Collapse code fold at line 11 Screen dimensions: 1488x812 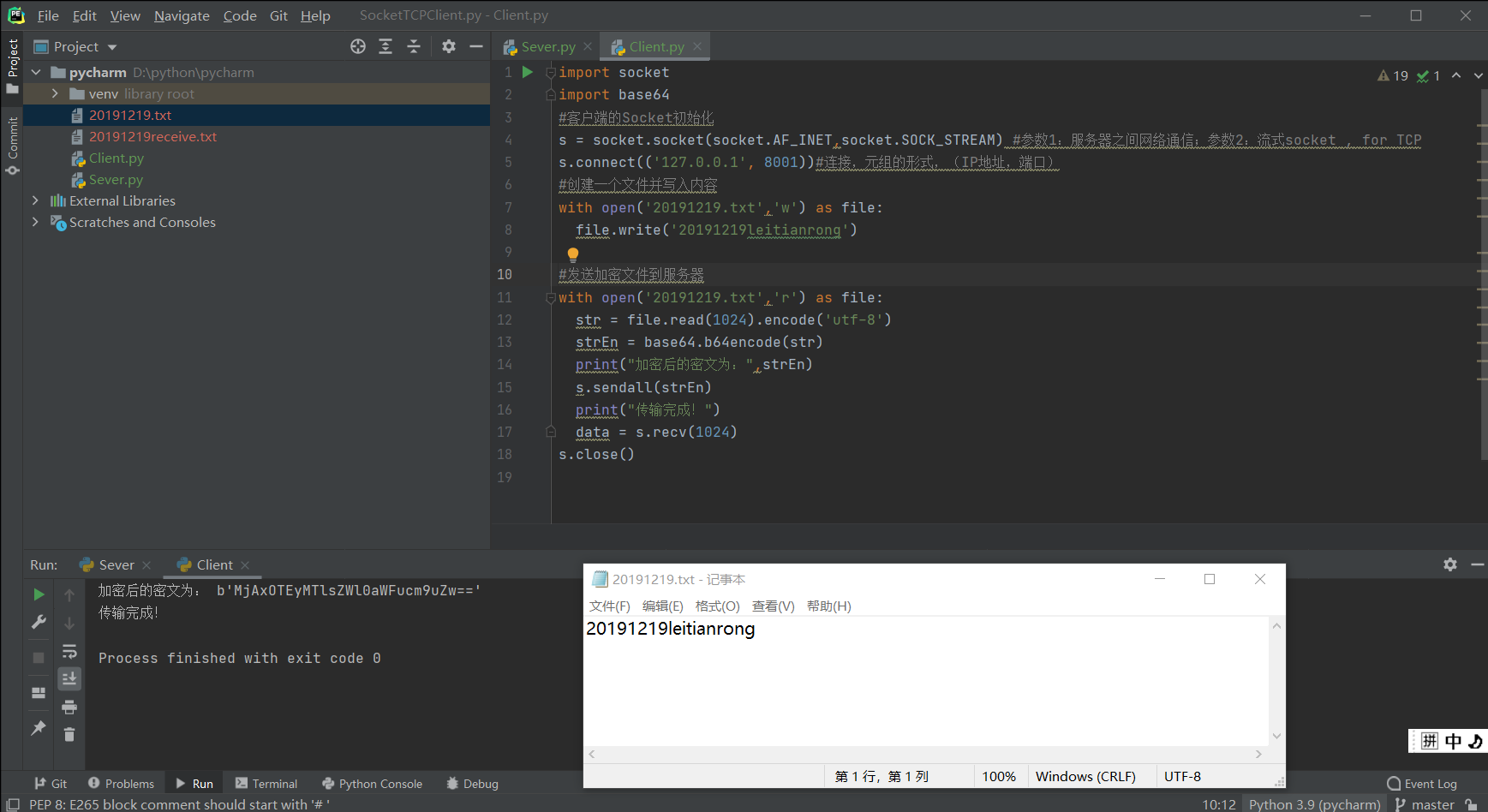tap(551, 297)
